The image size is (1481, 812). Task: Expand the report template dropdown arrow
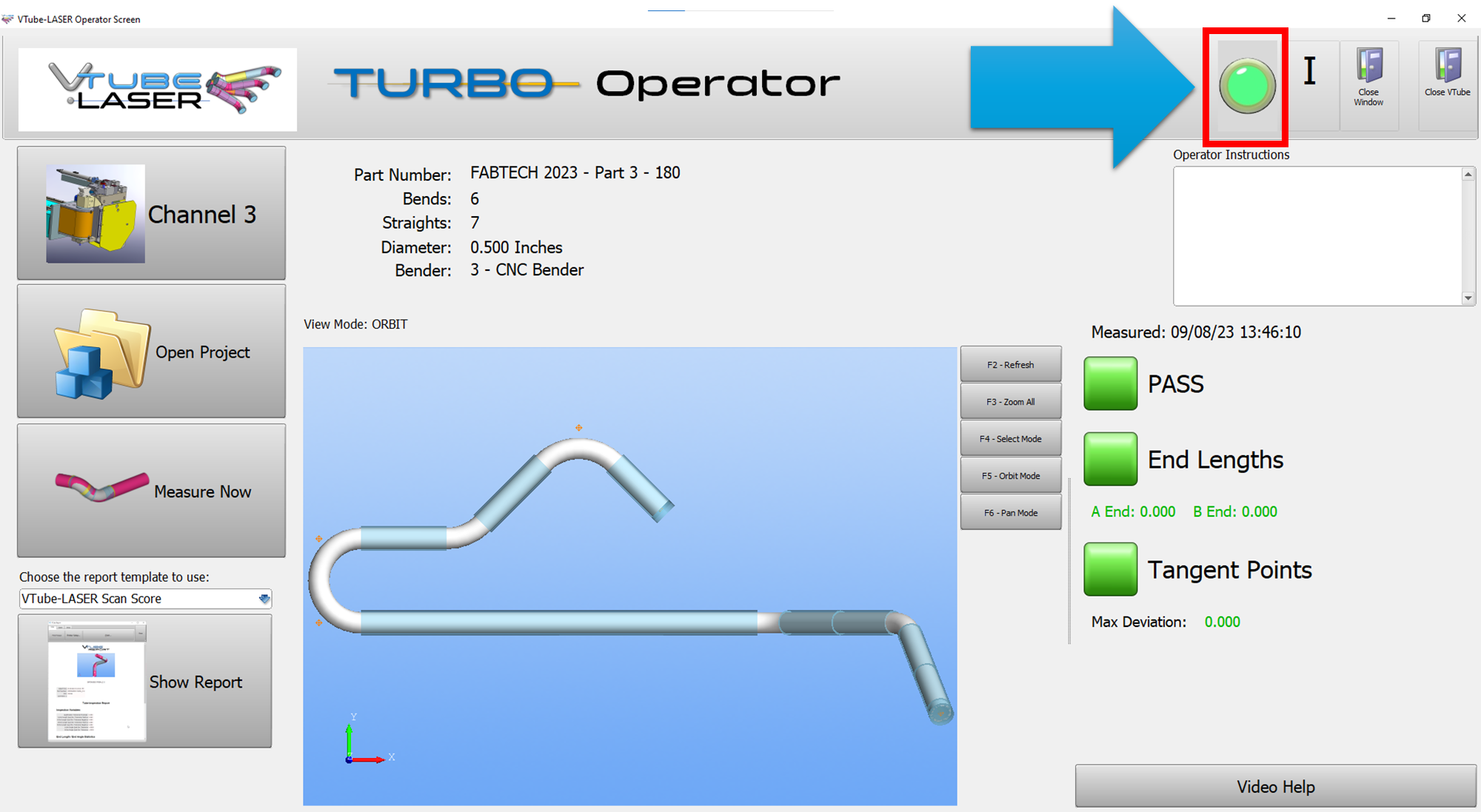coord(264,599)
